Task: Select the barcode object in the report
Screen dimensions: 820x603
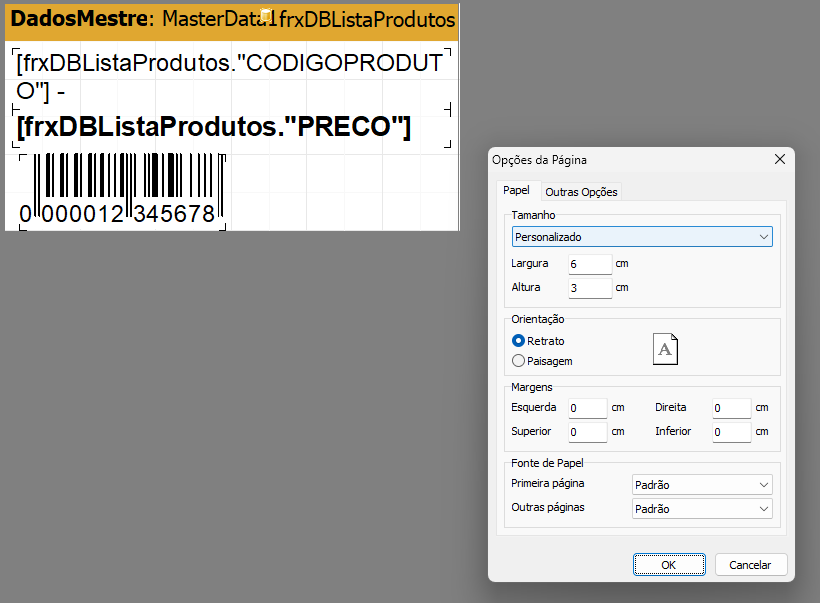Action: (x=123, y=192)
